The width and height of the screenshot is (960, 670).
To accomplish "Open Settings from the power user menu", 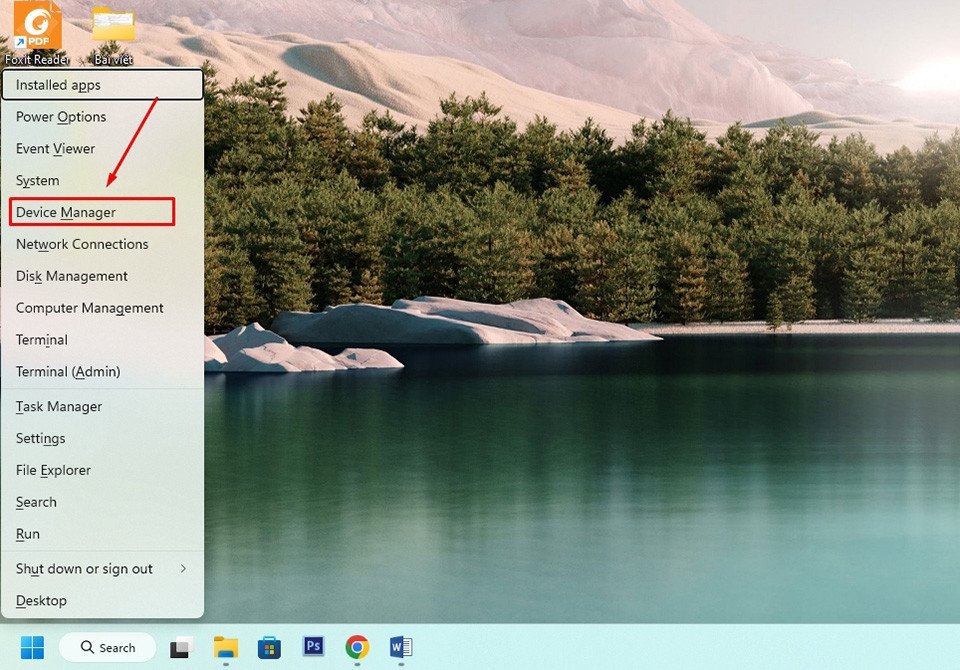I will pos(40,438).
